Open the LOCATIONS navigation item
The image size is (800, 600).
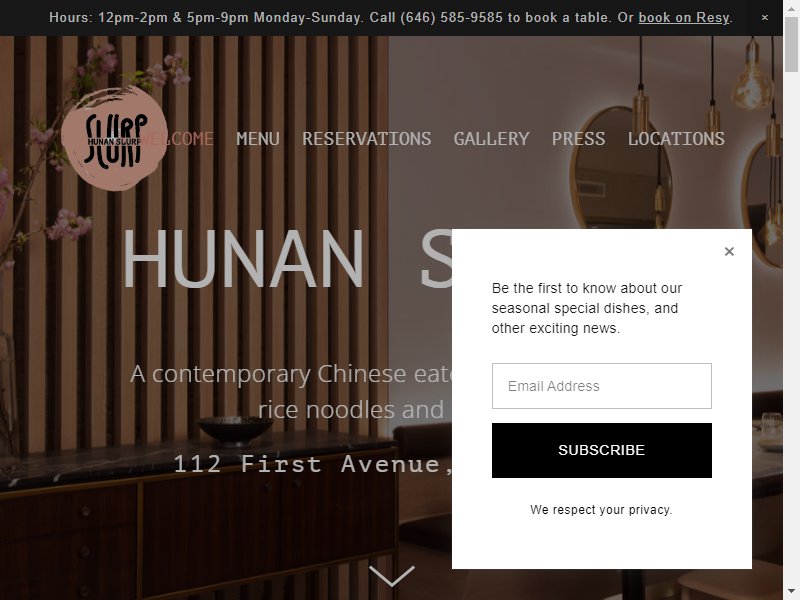[x=676, y=139]
